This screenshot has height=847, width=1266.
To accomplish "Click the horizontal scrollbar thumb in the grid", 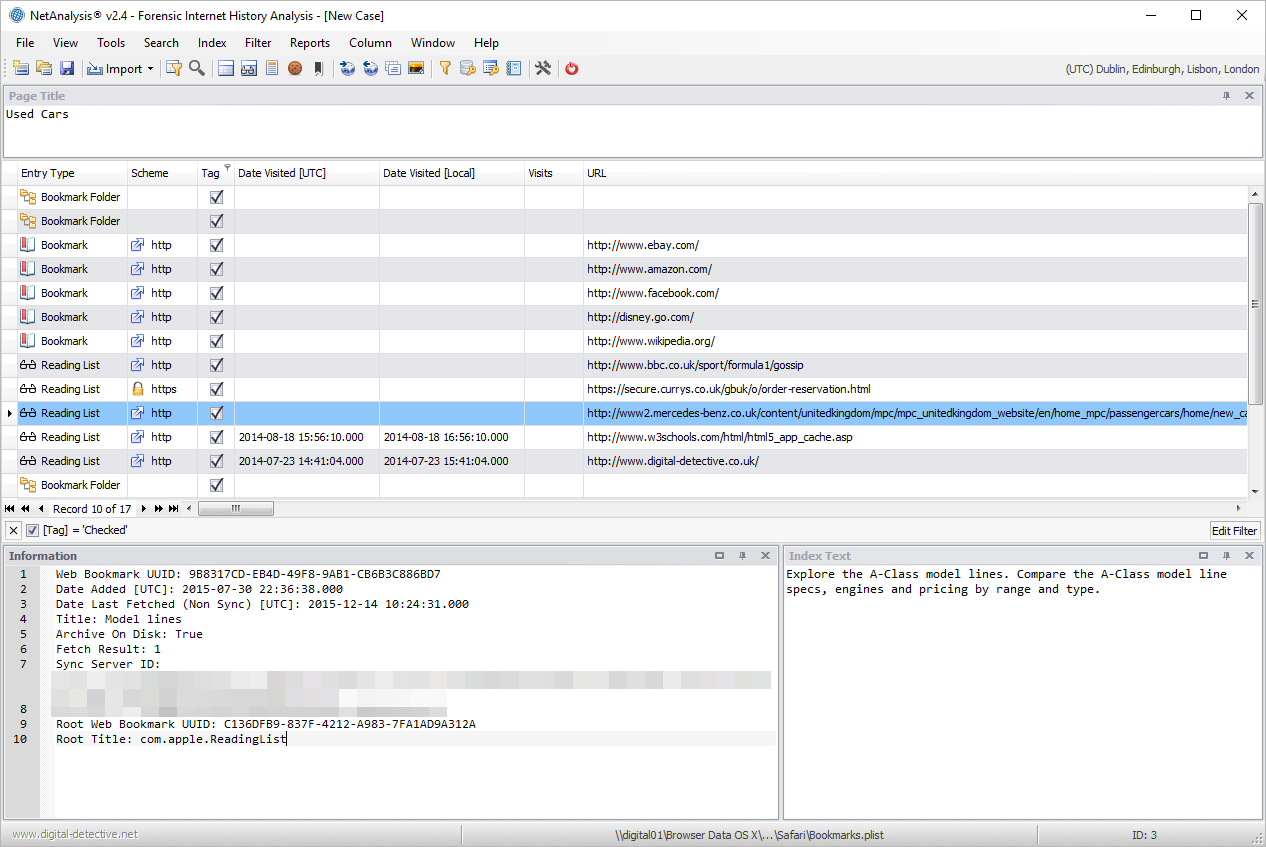I will coord(236,509).
